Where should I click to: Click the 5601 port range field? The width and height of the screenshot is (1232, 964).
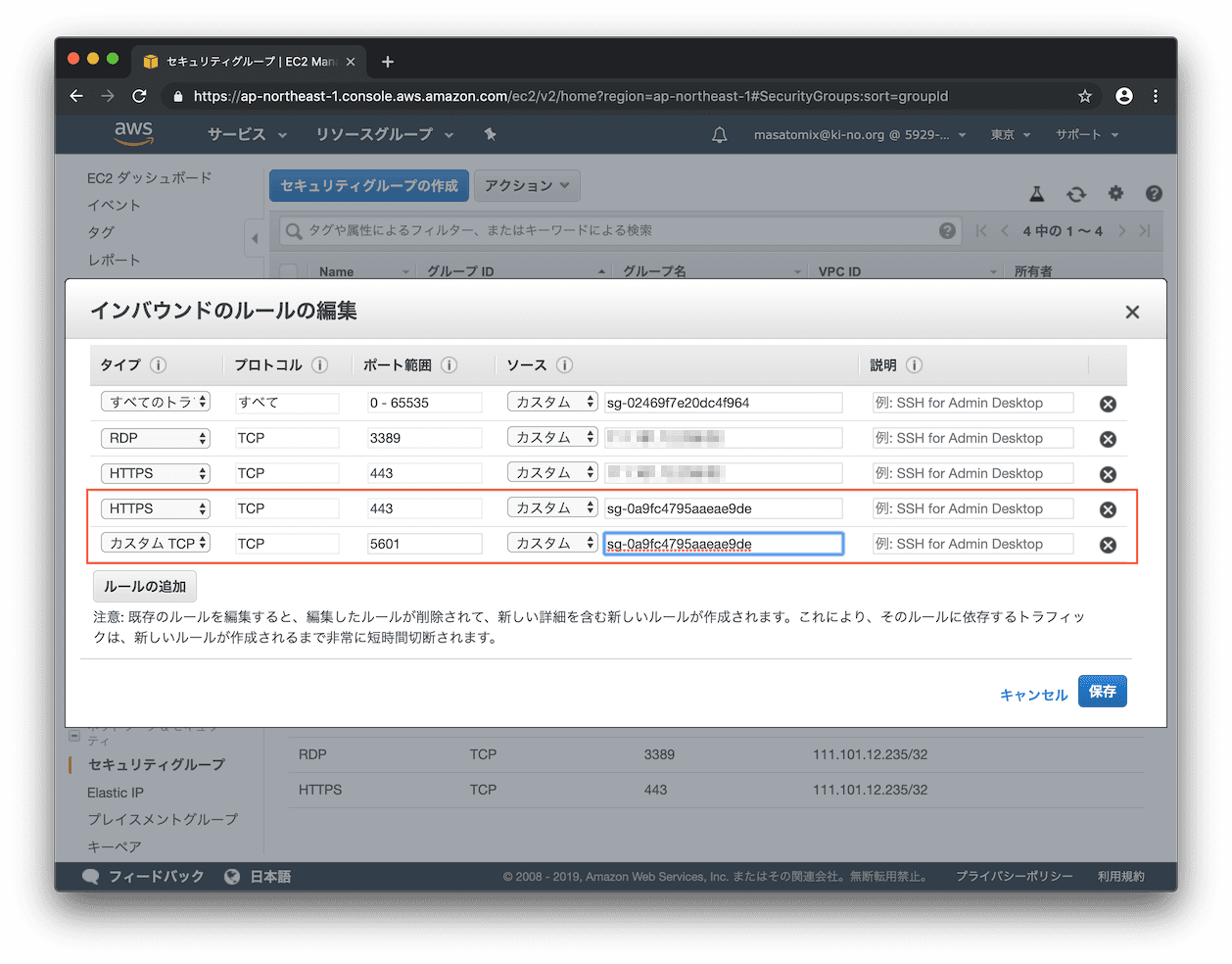pyautogui.click(x=424, y=544)
